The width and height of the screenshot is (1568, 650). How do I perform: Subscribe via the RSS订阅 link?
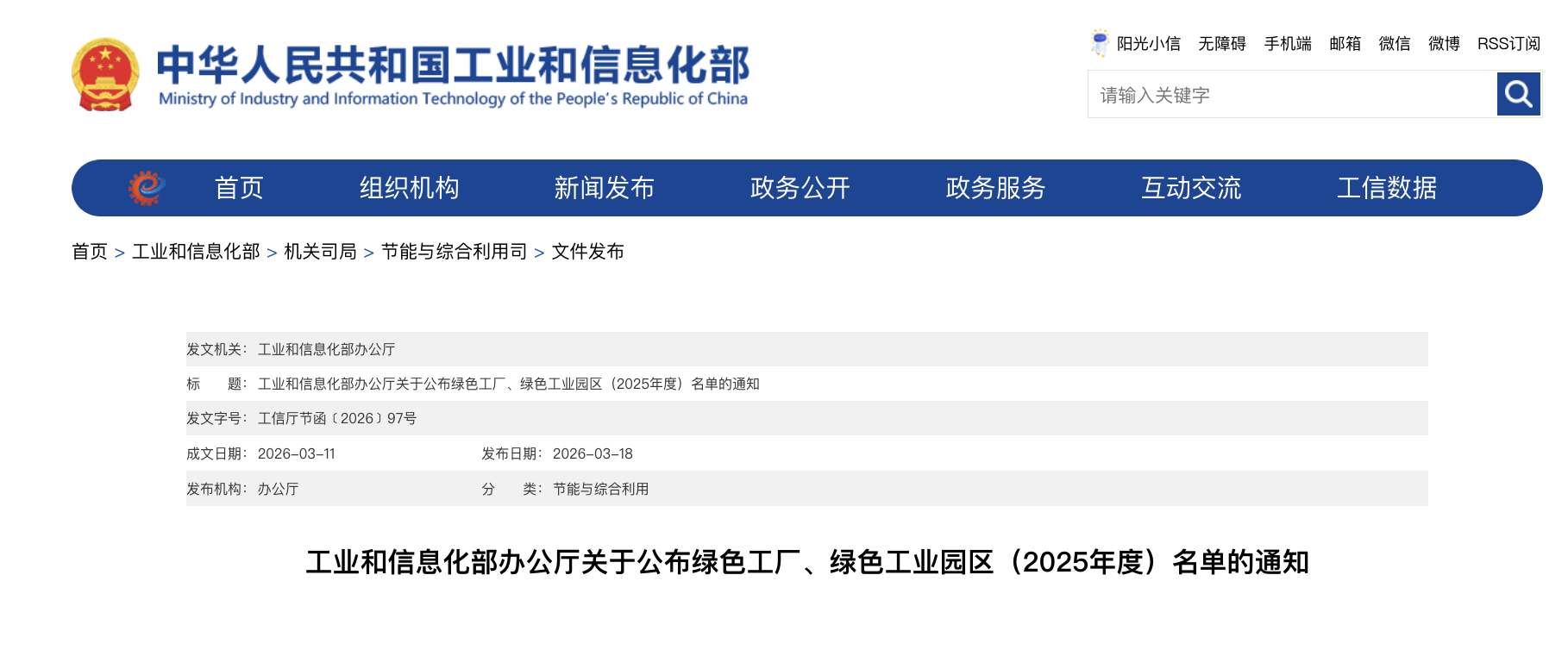tap(1508, 44)
